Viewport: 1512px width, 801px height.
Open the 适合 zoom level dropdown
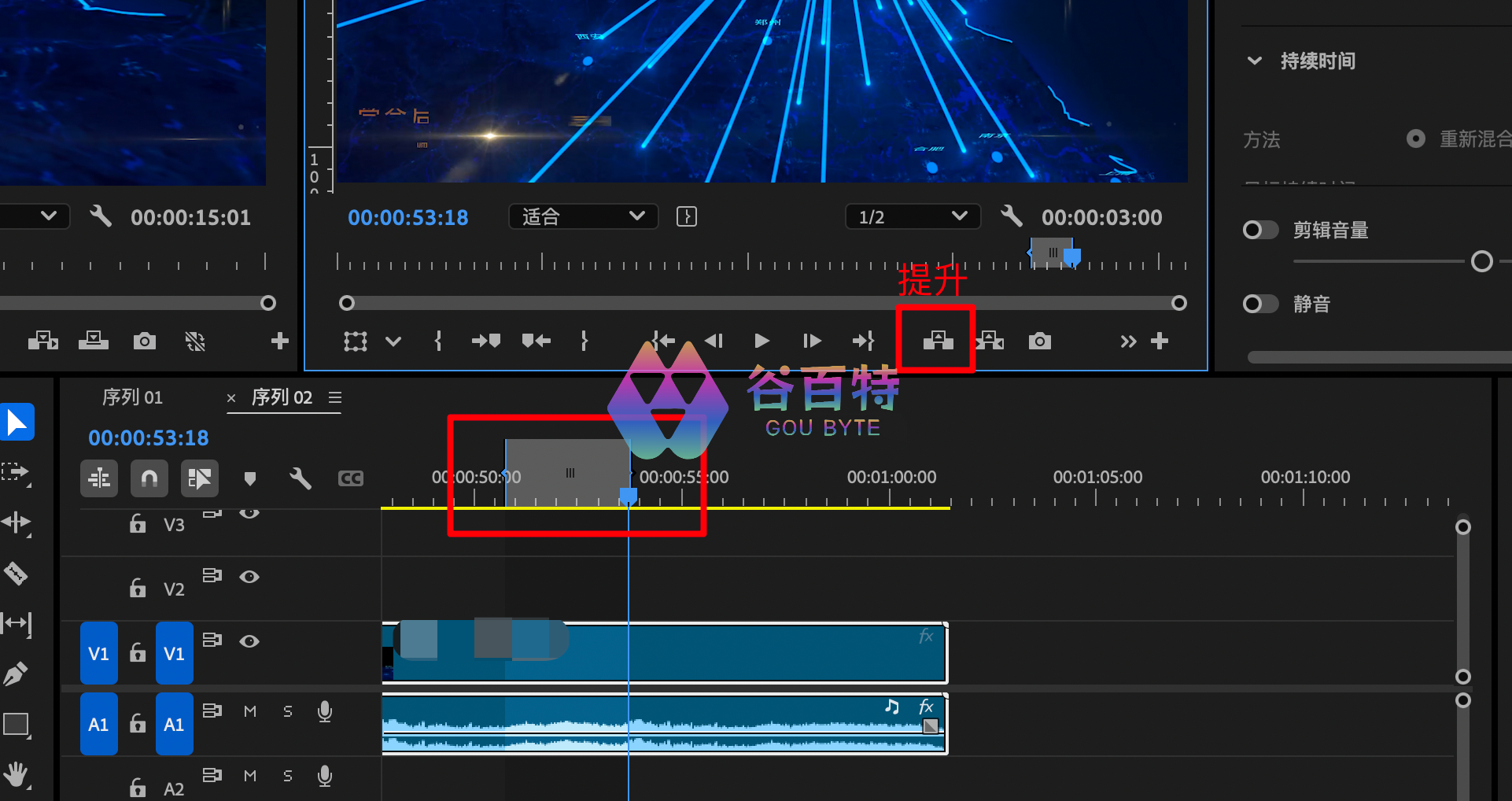tap(583, 216)
